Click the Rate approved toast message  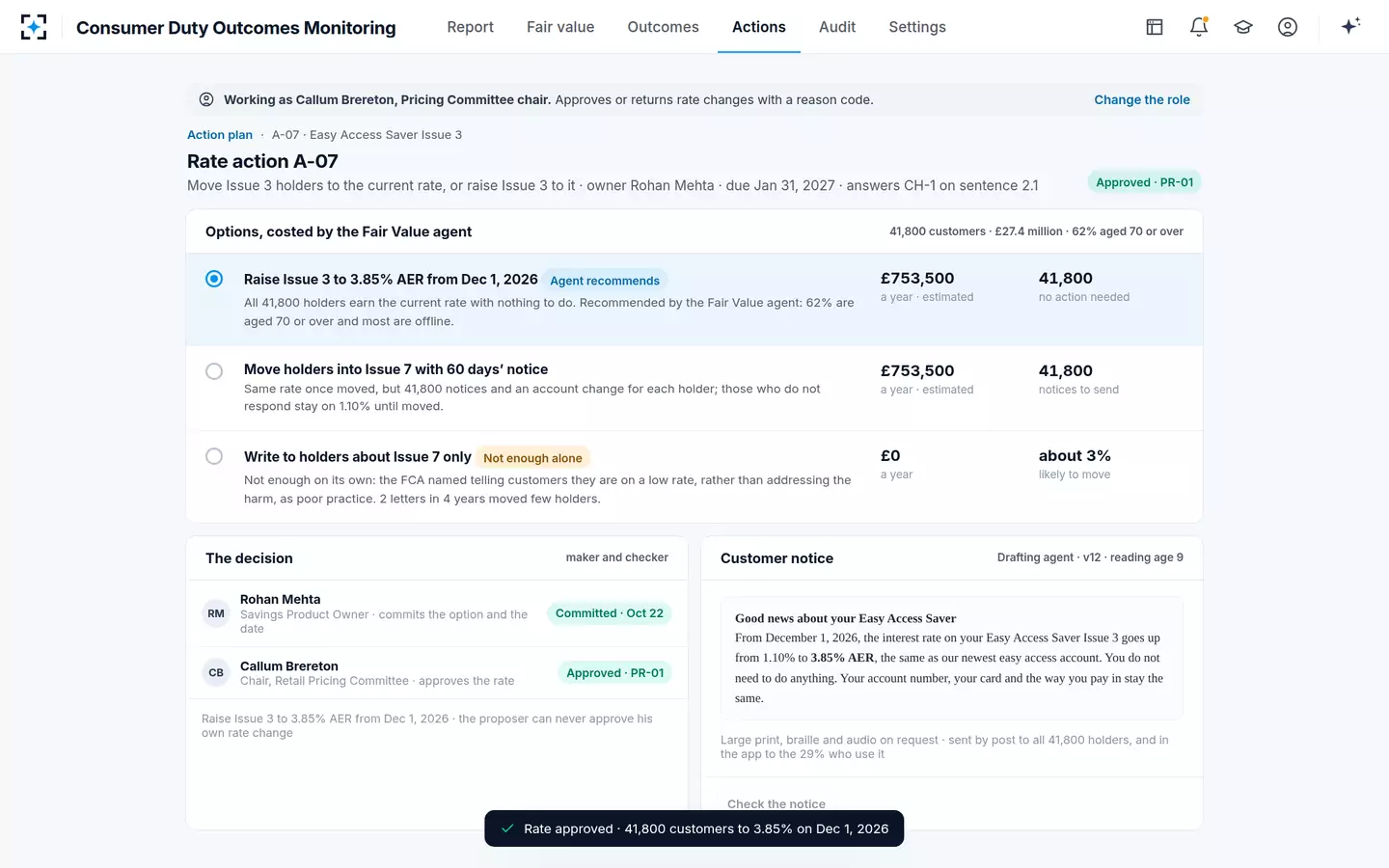click(694, 828)
